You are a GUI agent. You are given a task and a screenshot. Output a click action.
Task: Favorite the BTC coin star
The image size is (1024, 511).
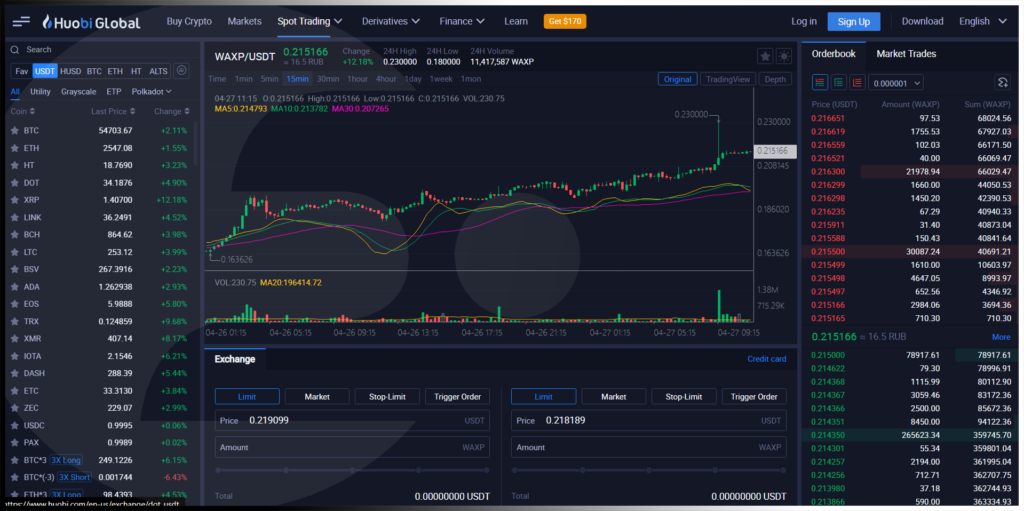[14, 131]
